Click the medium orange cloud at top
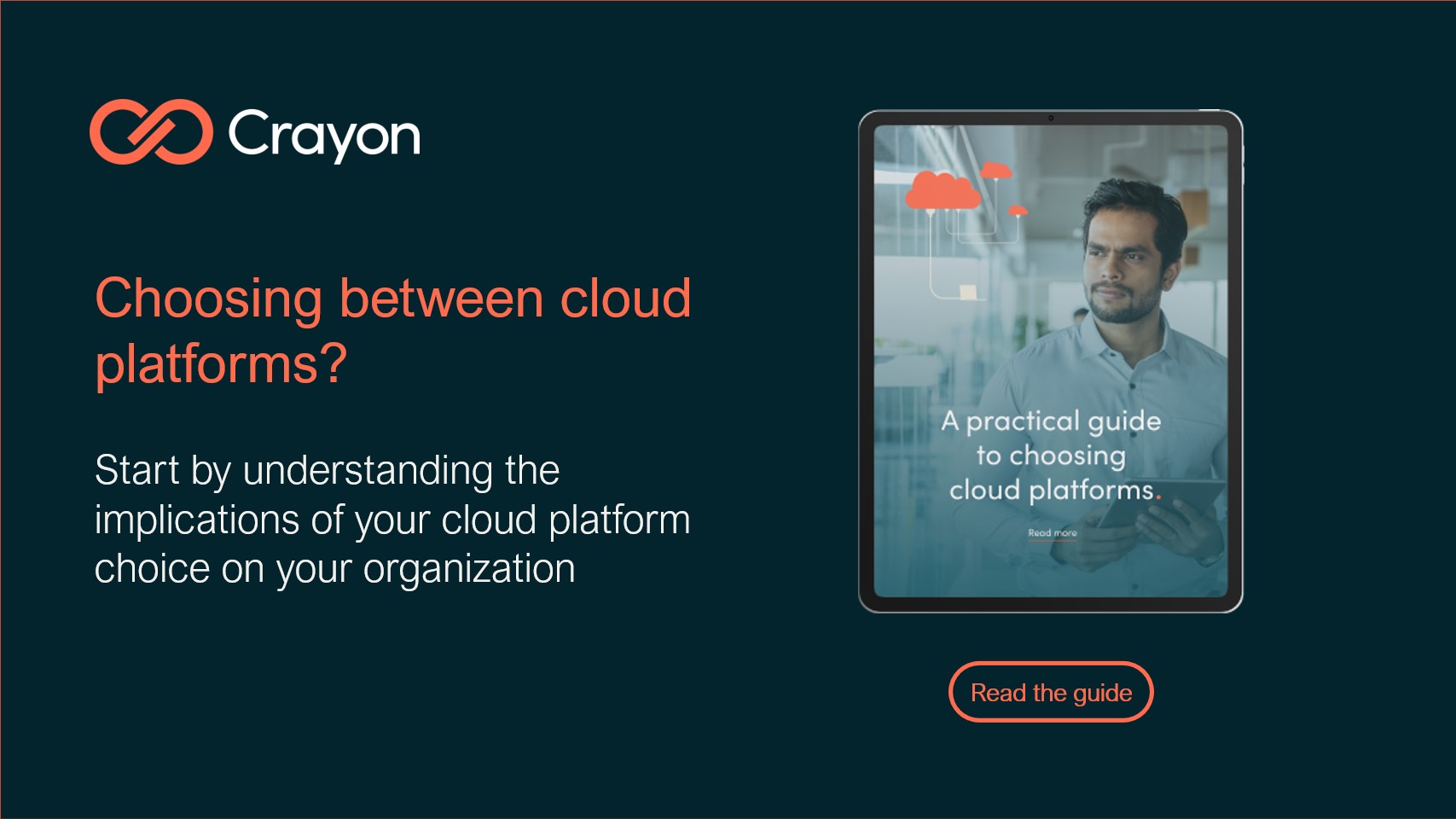 point(995,171)
